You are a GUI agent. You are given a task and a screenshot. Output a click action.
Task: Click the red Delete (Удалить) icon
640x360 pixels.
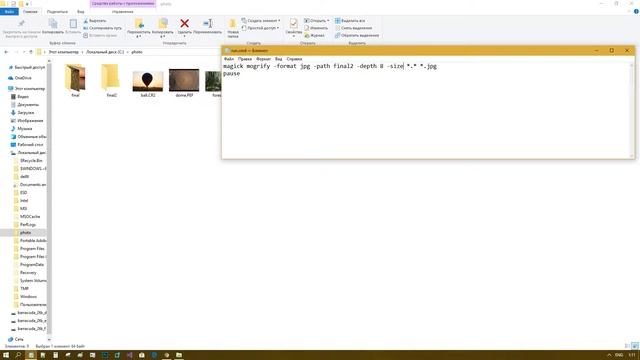(184, 24)
